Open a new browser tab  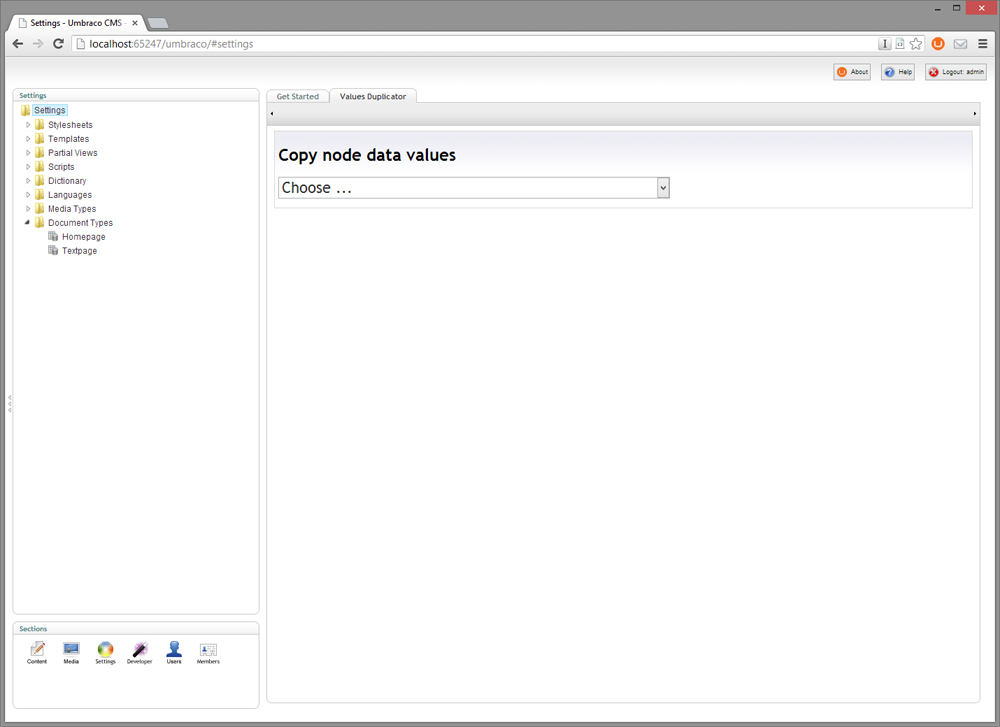click(158, 24)
